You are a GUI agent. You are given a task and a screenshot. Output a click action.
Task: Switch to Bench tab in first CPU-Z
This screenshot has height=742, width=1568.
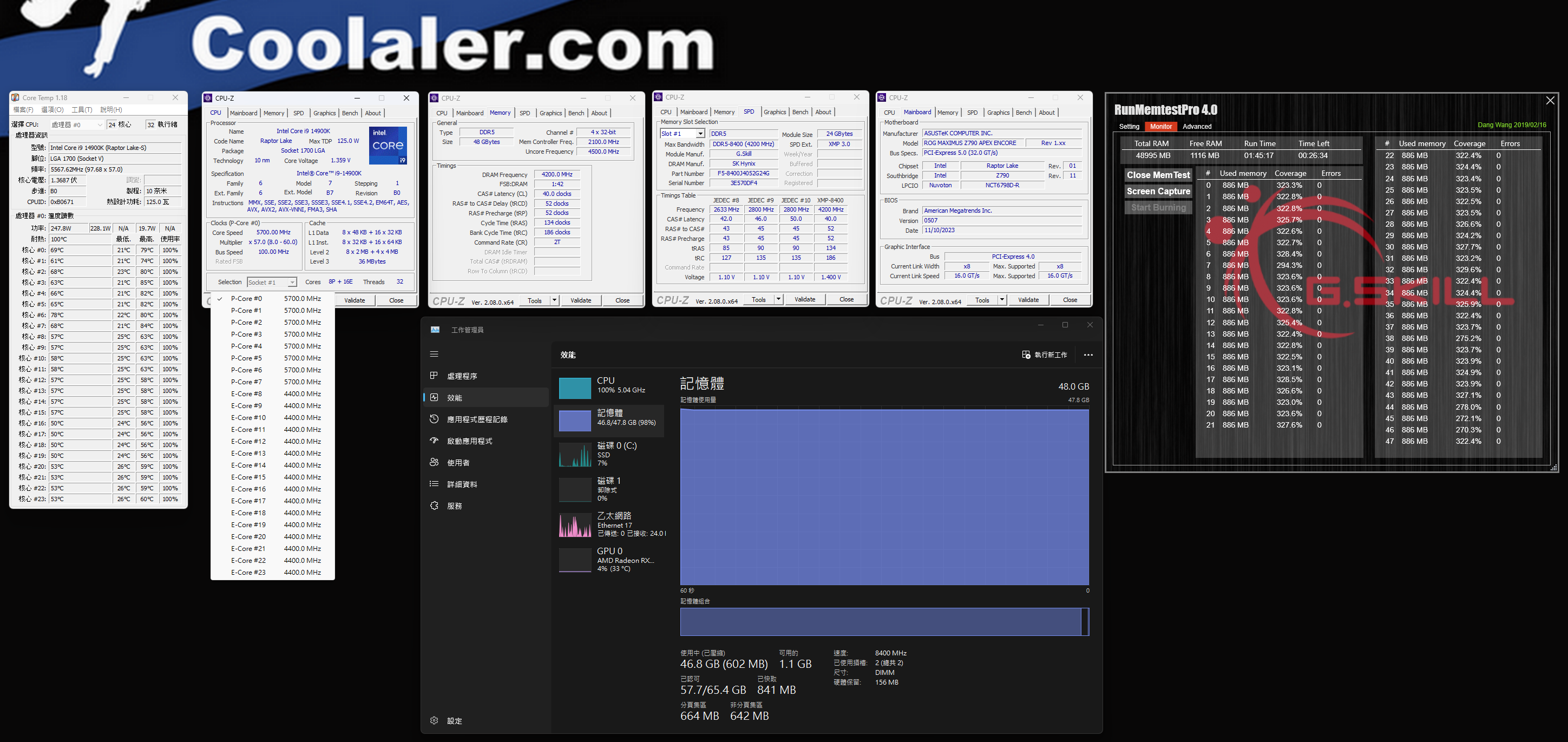[350, 113]
